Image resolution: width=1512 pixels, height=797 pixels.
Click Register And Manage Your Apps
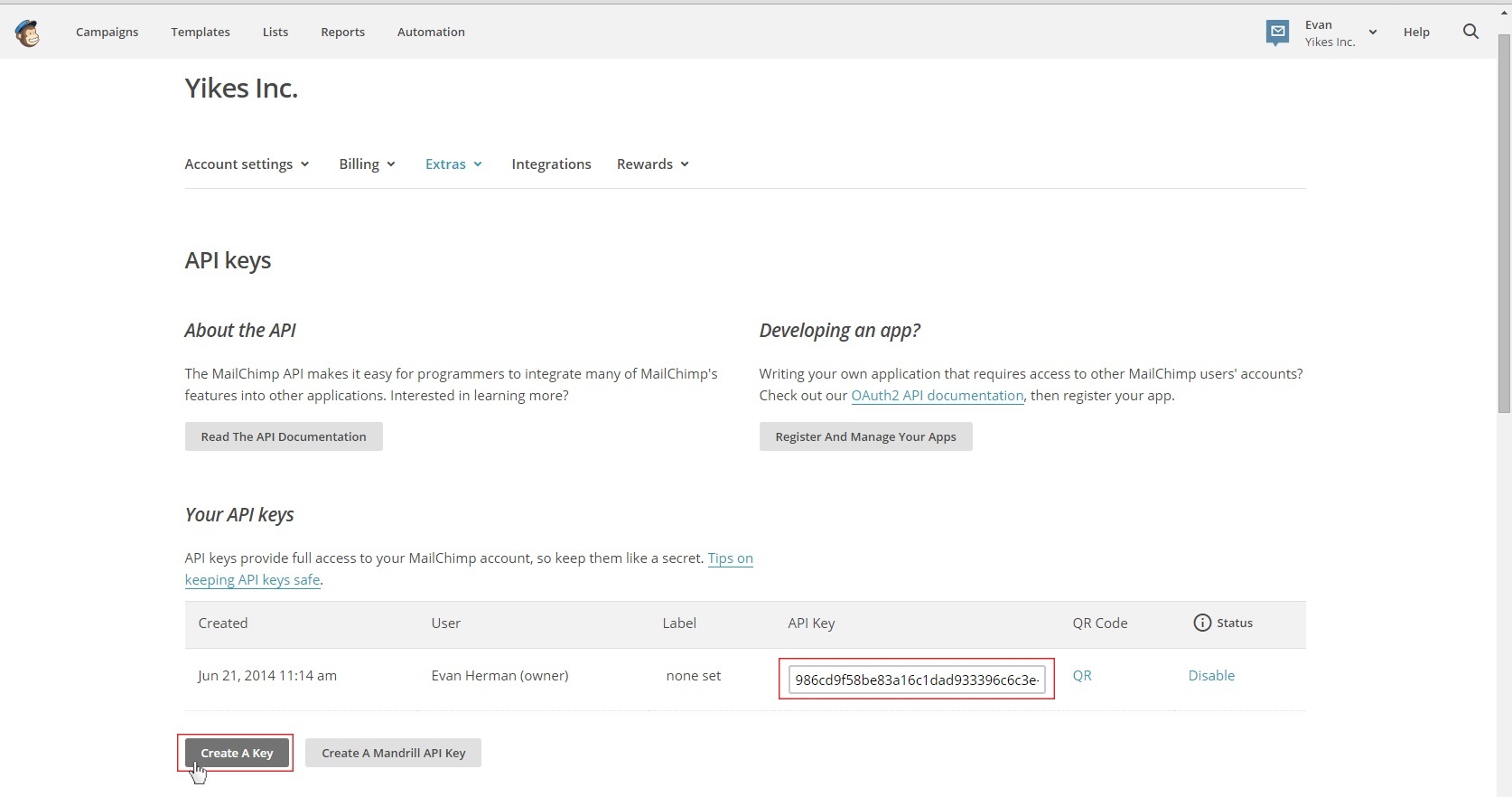click(865, 436)
